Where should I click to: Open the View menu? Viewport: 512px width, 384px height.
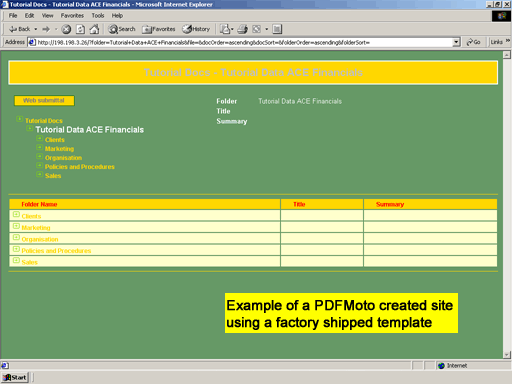47,16
